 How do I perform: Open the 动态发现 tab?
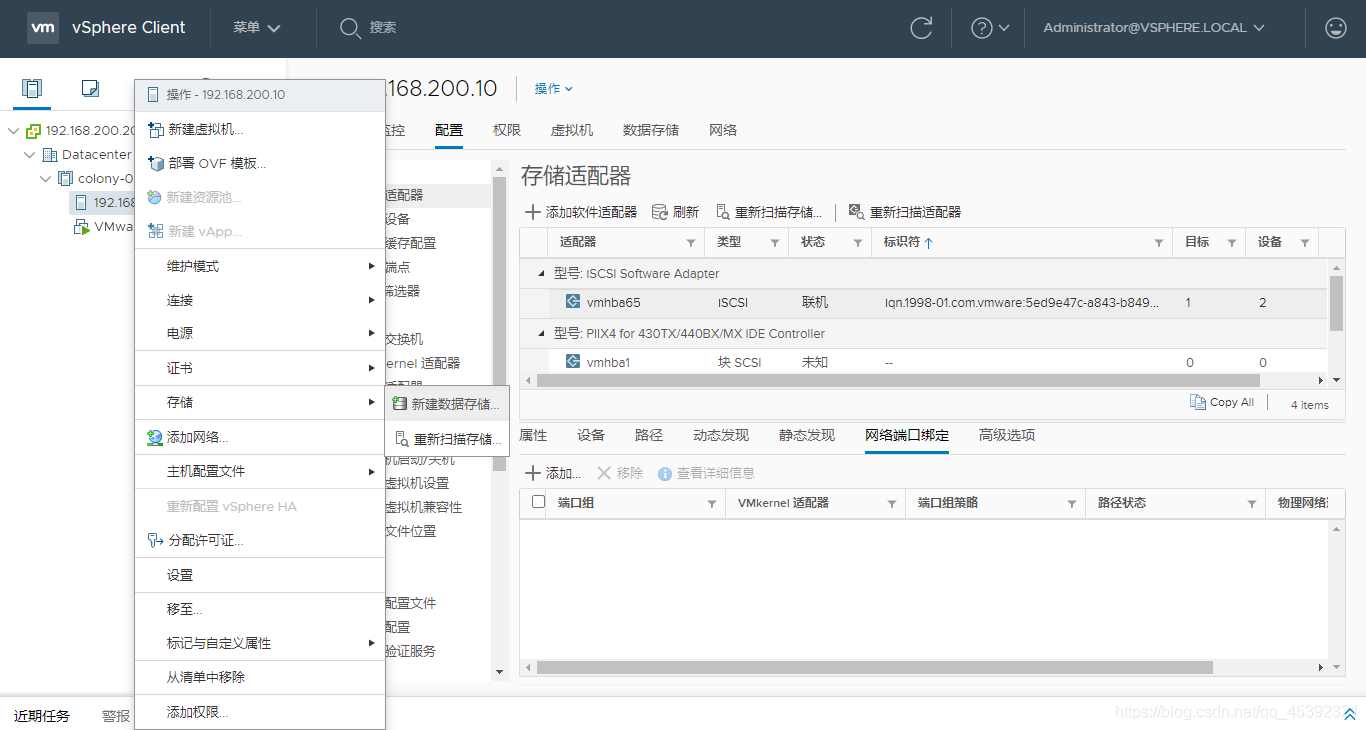point(721,436)
